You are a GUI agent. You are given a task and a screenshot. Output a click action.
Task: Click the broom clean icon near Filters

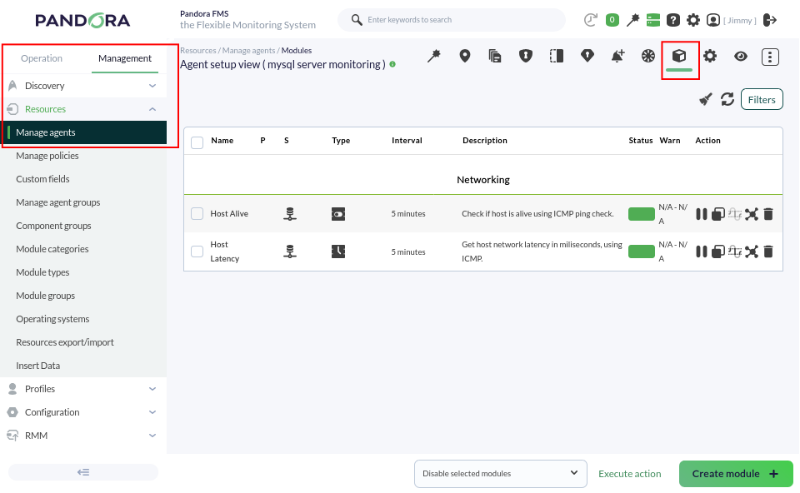(x=706, y=99)
